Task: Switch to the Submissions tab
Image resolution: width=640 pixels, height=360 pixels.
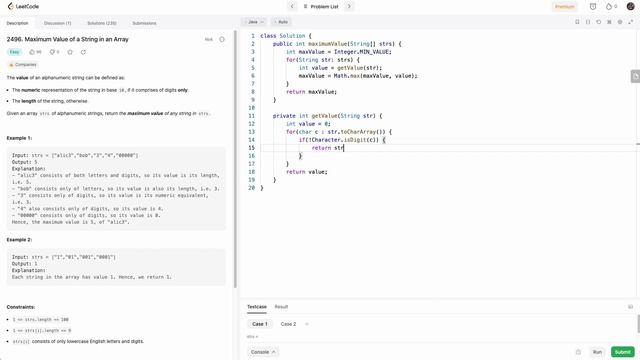Action: point(144,23)
